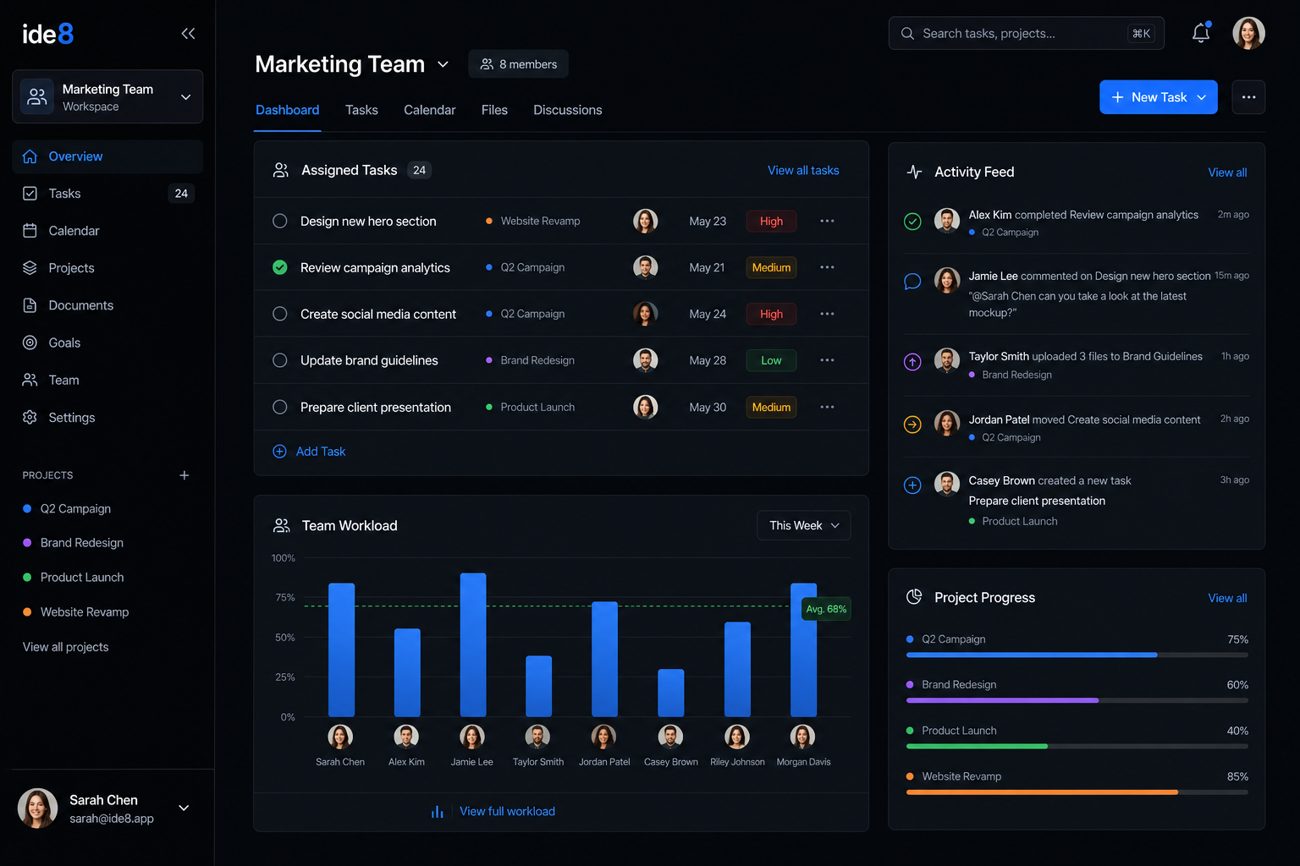The width and height of the screenshot is (1300, 866).
Task: Open Settings gear in the sidebar
Action: [30, 417]
